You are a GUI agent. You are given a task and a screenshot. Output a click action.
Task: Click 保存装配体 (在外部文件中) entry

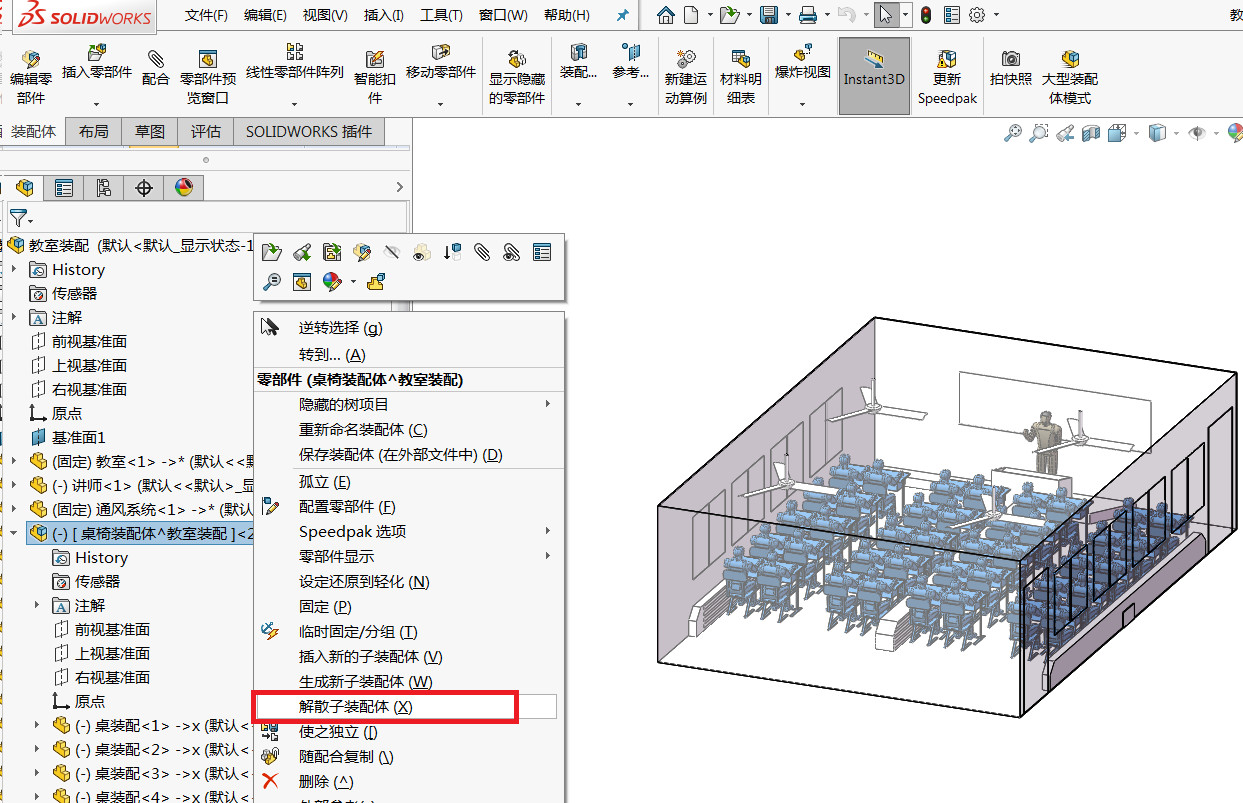400,454
